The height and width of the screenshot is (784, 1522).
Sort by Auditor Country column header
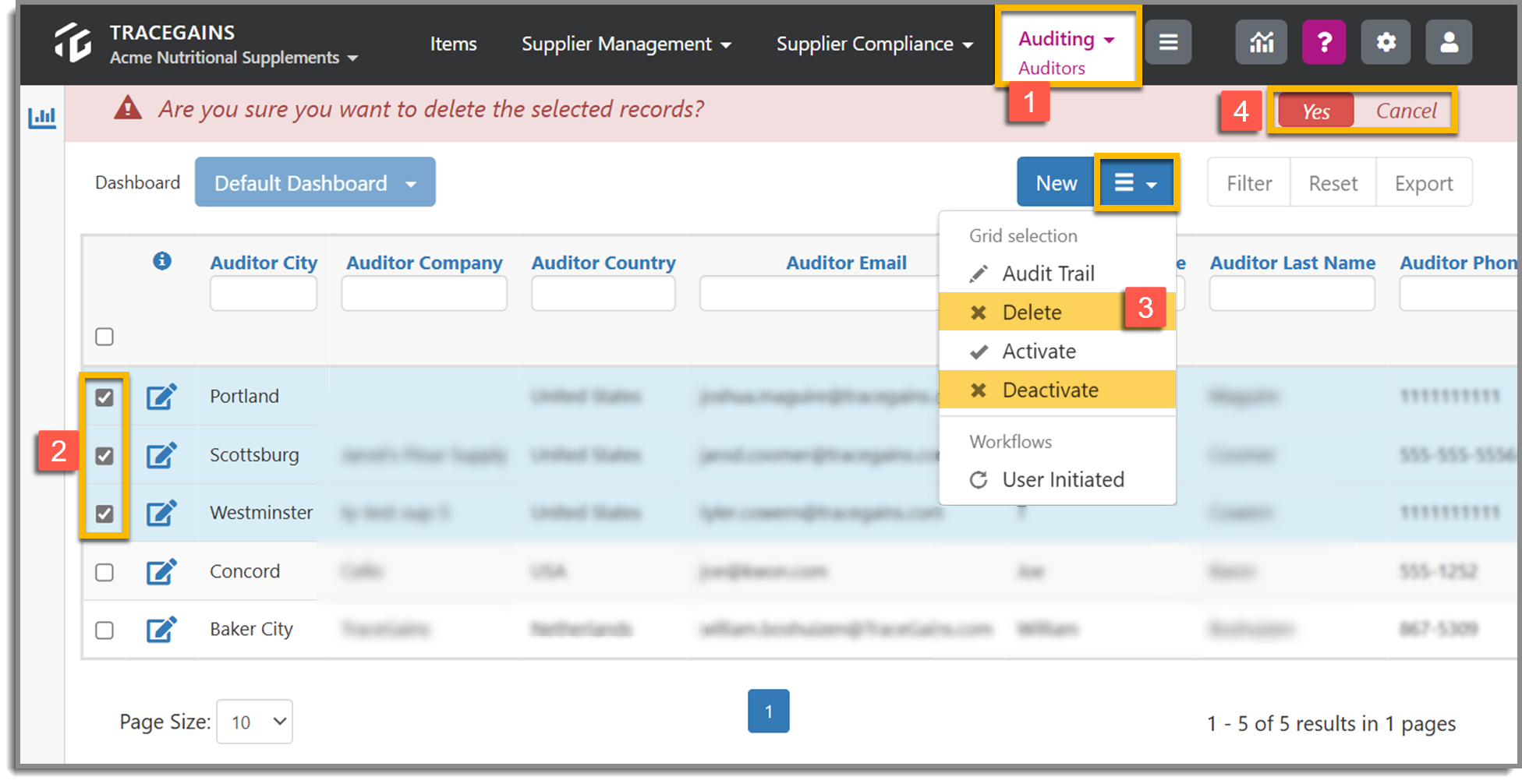603,263
